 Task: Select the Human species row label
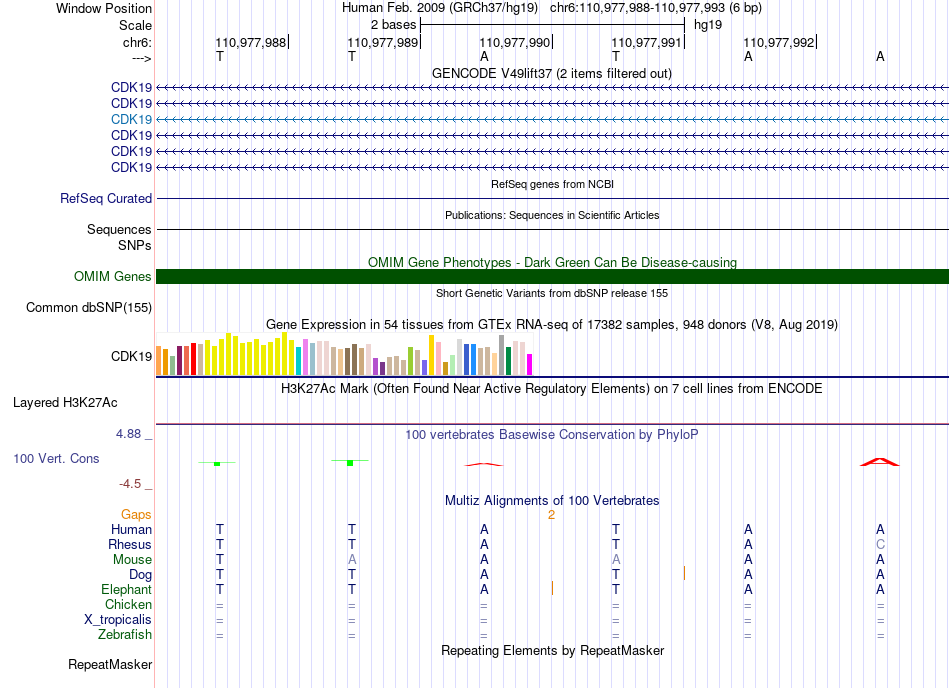[x=131, y=529]
